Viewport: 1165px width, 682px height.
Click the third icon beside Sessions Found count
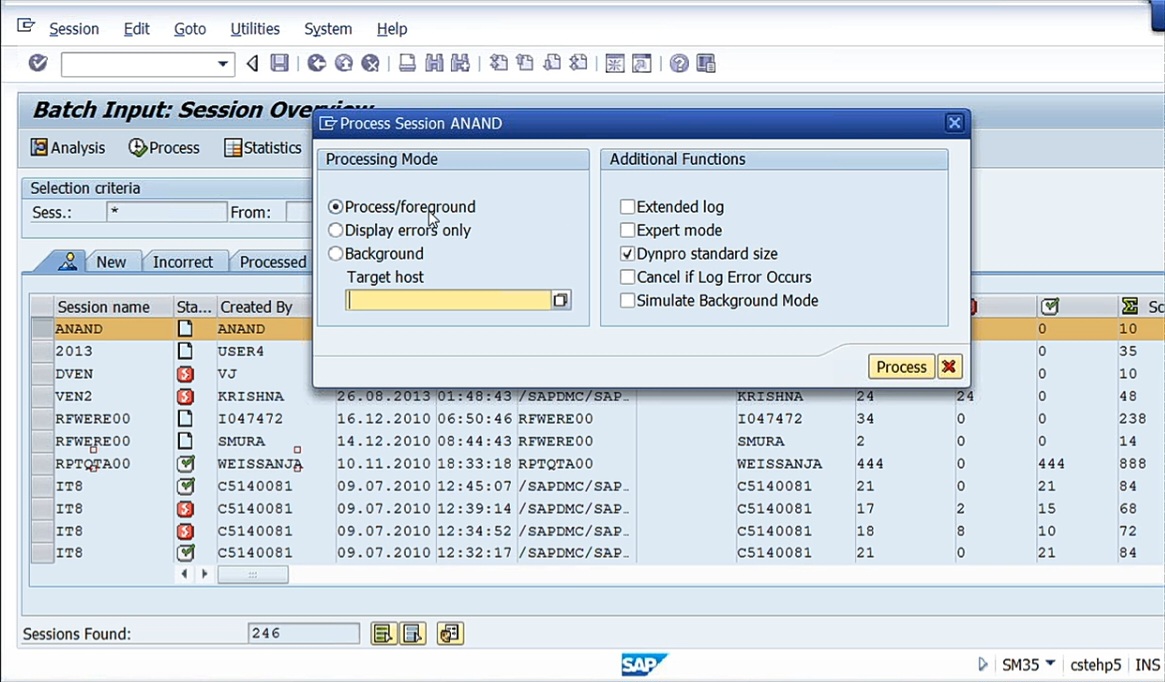click(x=450, y=634)
